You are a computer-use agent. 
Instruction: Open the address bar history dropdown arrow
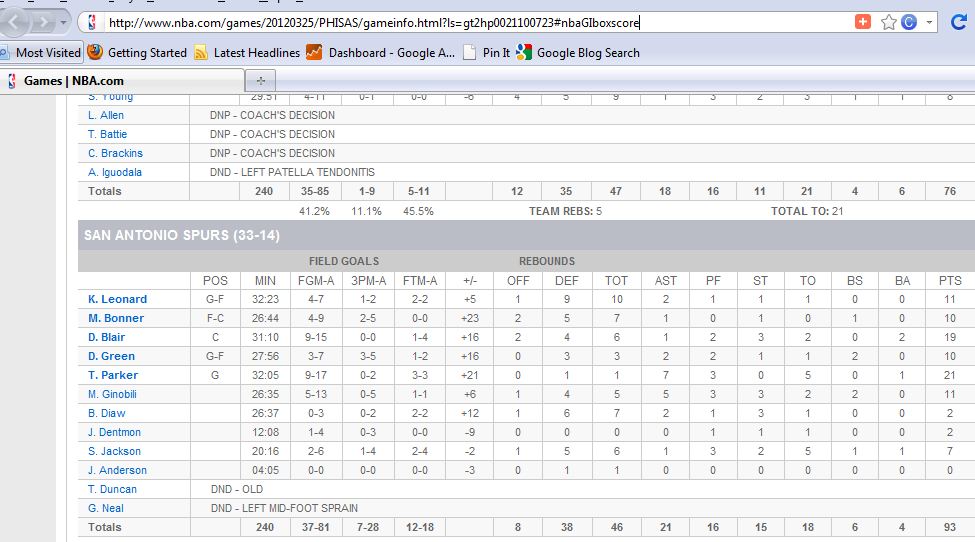pyautogui.click(x=929, y=22)
